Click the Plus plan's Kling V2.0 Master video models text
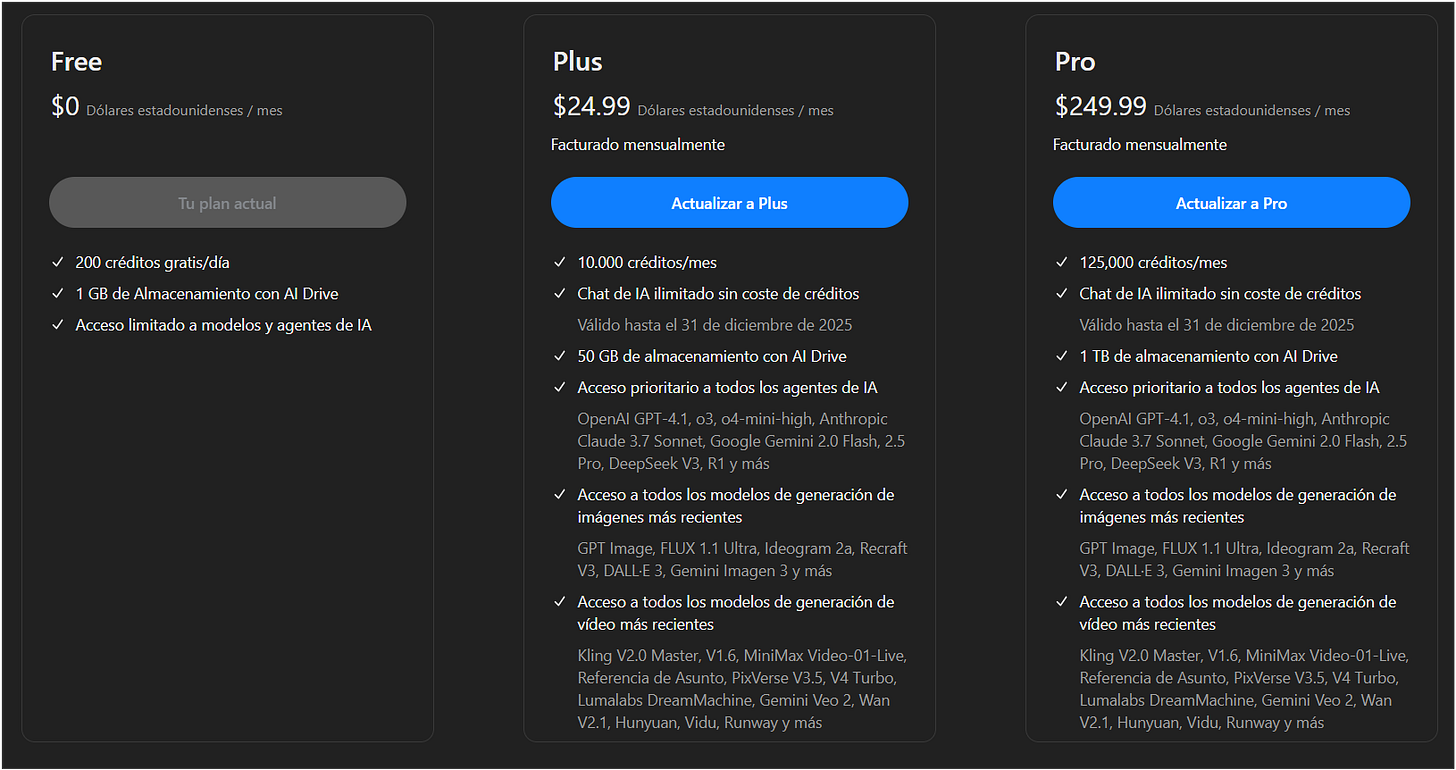Screen dimensions: 1456x770 click(x=742, y=689)
